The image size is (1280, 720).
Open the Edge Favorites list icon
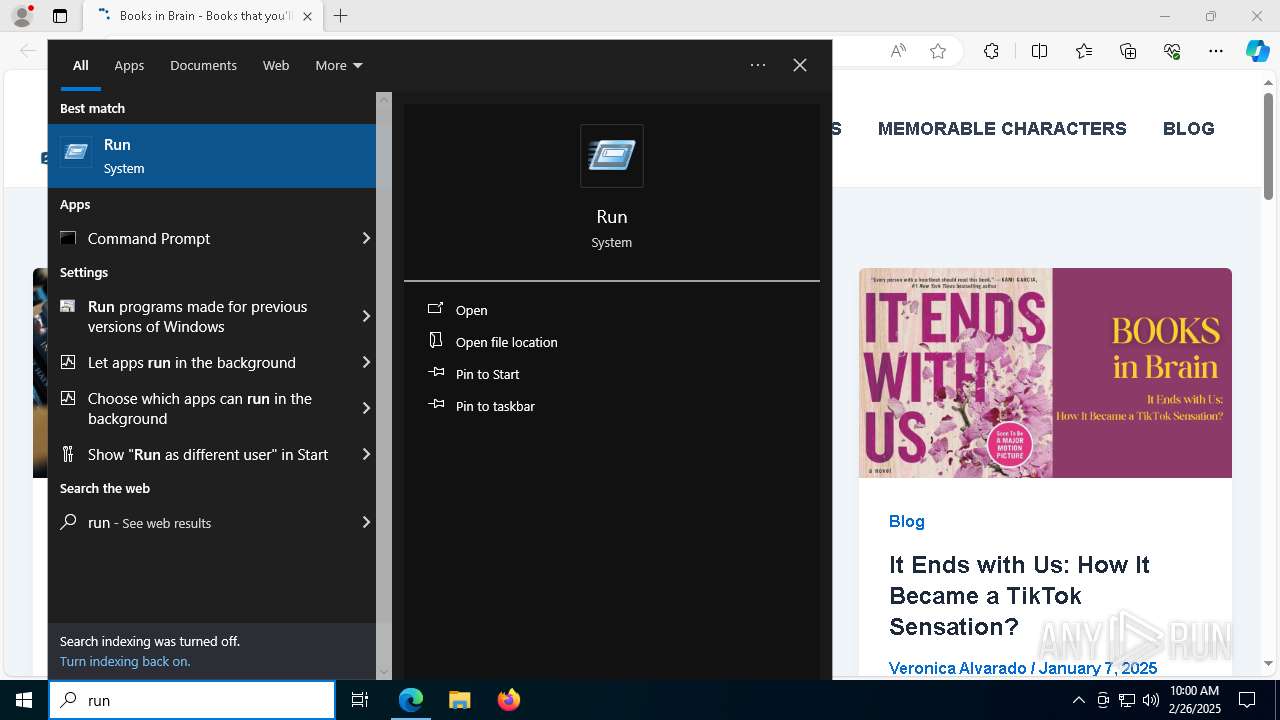coord(1084,51)
